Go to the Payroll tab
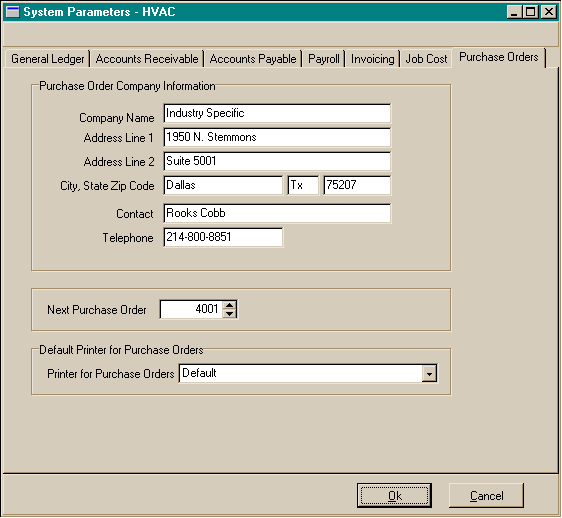This screenshot has height=518, width=562. coord(324,59)
